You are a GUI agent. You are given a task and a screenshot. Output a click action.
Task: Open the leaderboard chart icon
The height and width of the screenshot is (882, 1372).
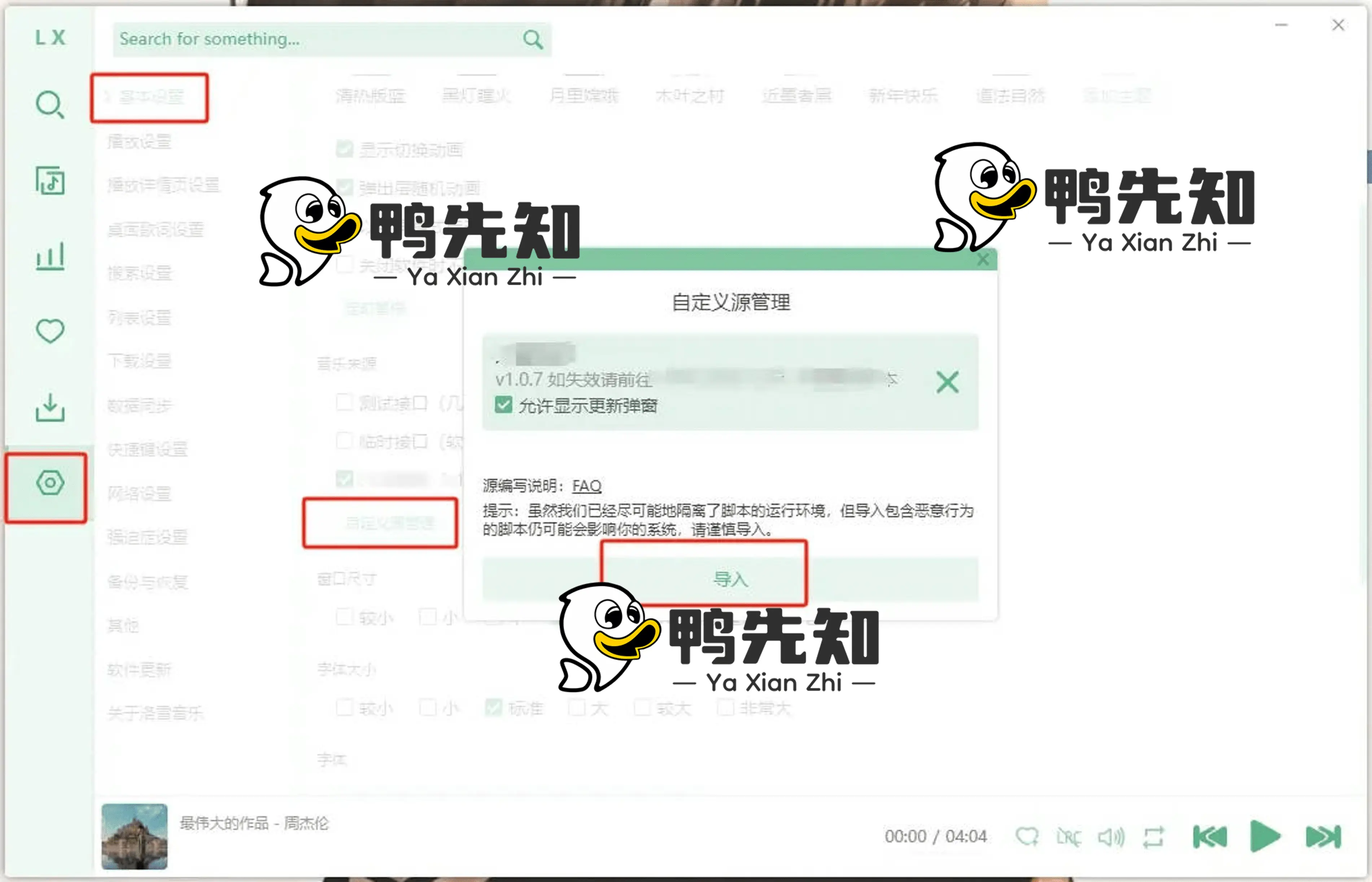tap(50, 255)
